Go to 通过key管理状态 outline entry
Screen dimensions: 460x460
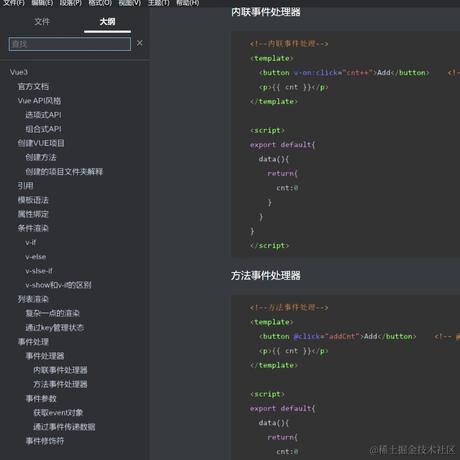tap(55, 328)
